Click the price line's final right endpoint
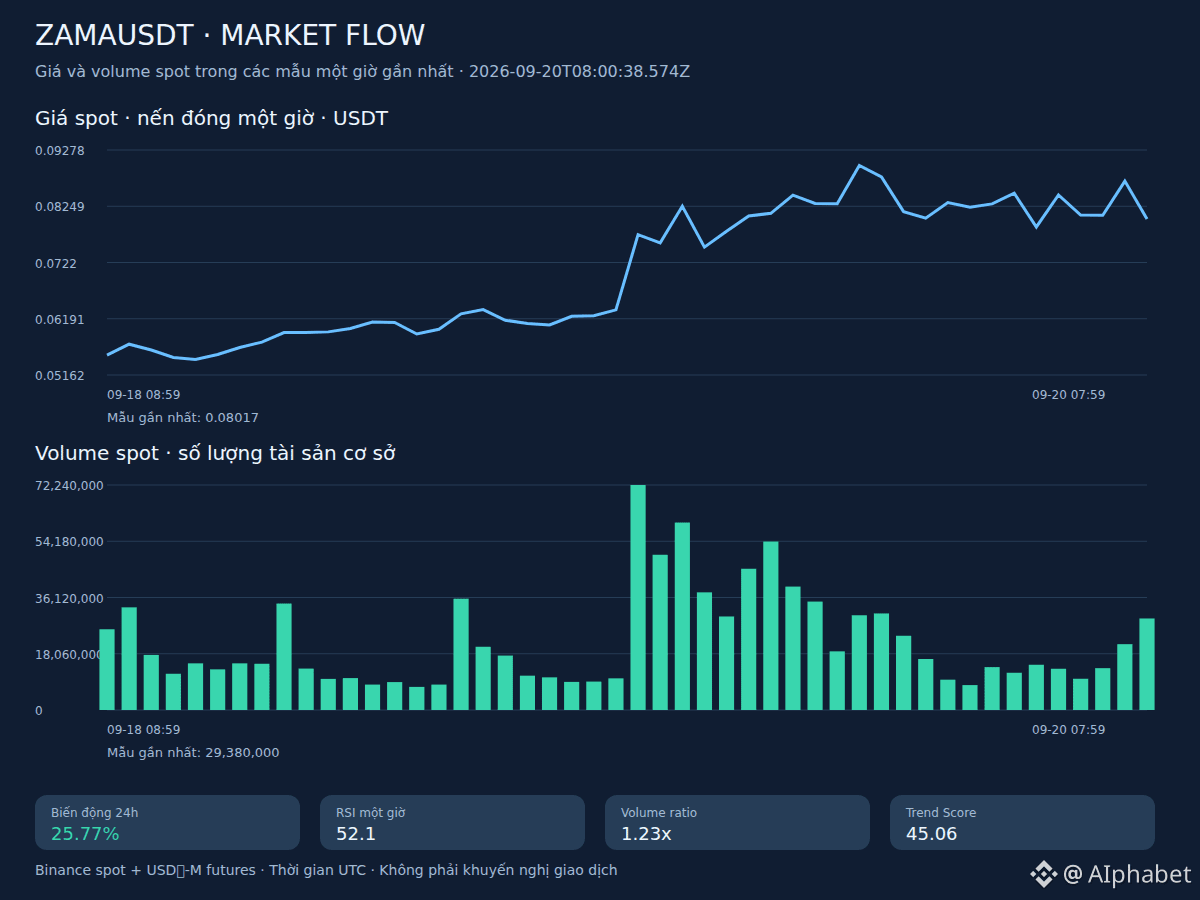This screenshot has width=1200, height=900. [1147, 218]
